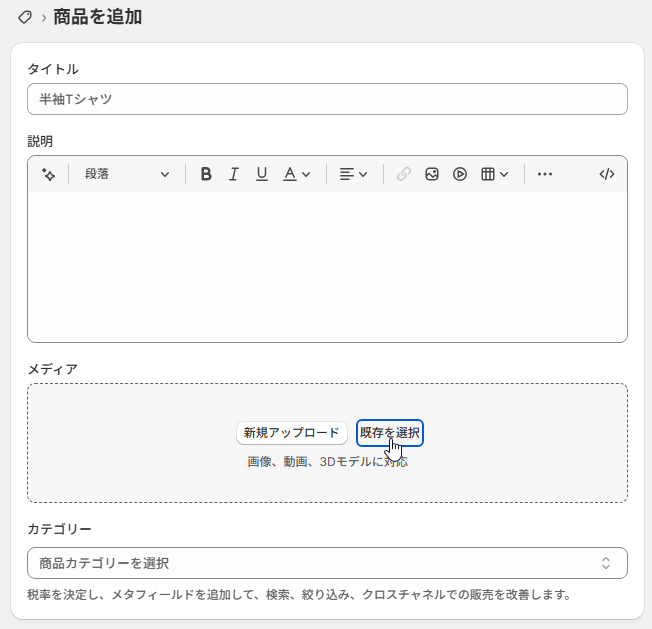This screenshot has height=629, width=652.
Task: Click the products tag breadcrumb icon
Action: tap(25, 17)
